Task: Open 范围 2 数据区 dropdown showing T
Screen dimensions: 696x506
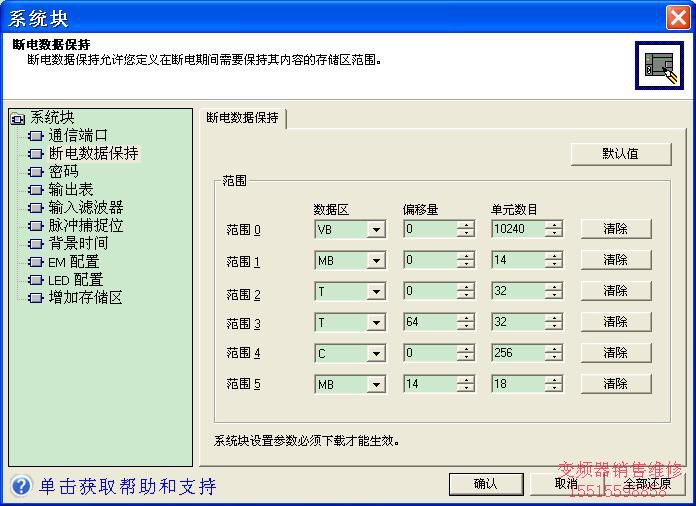Action: 376,292
